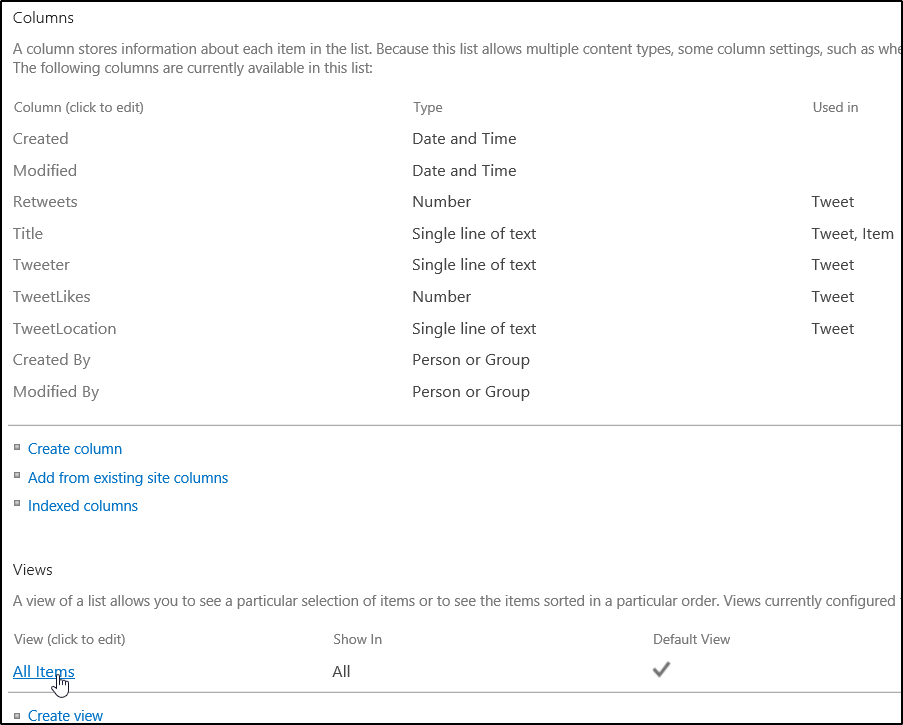Click the Create view link
This screenshot has width=903, height=725.
[x=65, y=716]
